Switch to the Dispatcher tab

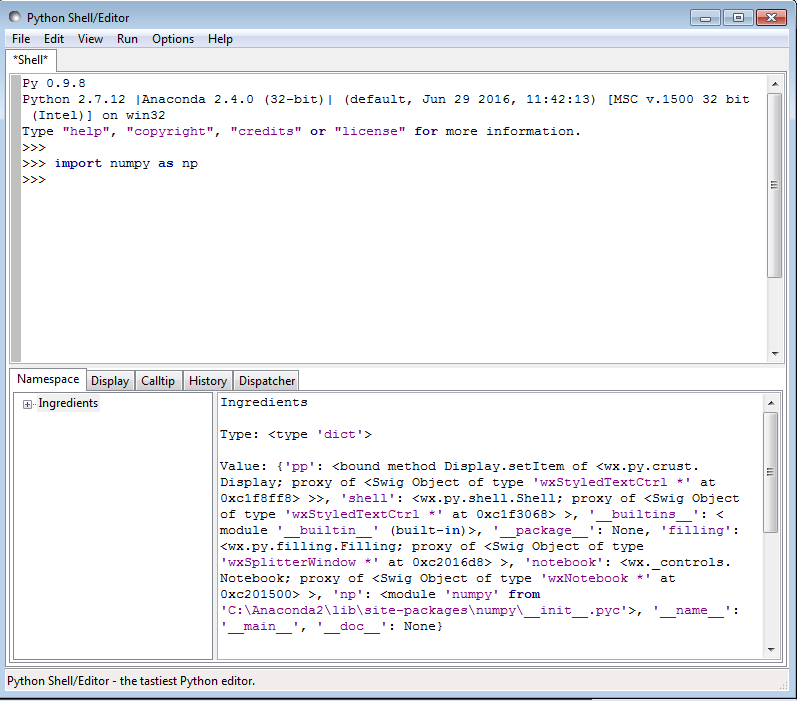[x=267, y=381]
